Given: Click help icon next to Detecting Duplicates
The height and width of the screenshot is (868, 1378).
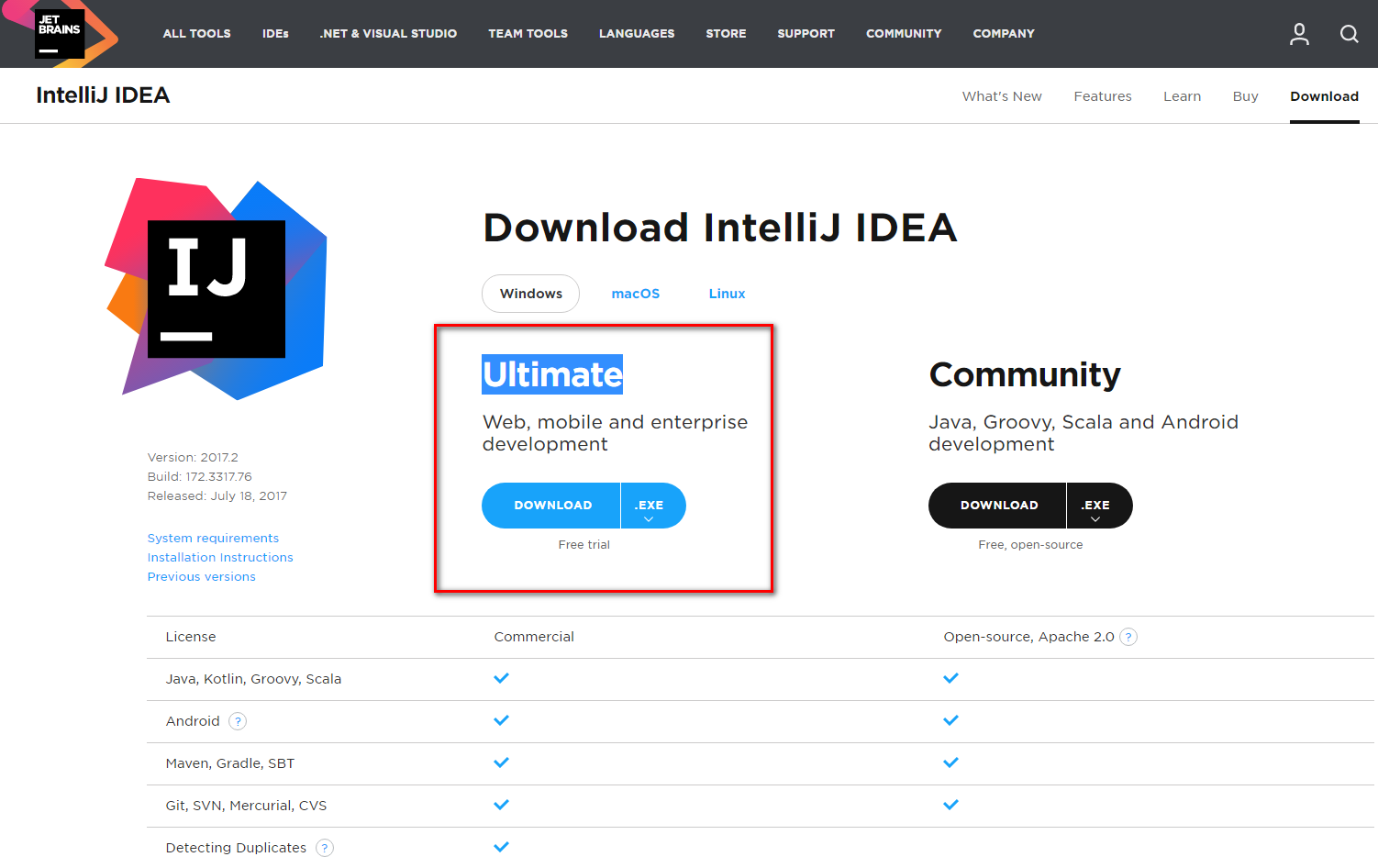Looking at the screenshot, I should [x=325, y=848].
